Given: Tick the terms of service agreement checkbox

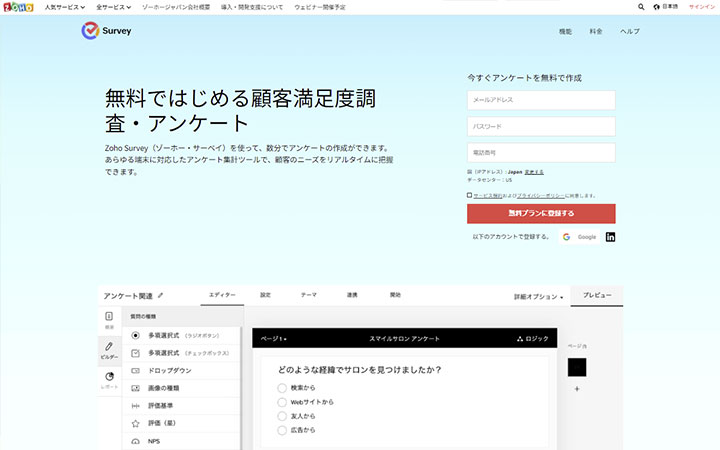Looking at the screenshot, I should (470, 196).
